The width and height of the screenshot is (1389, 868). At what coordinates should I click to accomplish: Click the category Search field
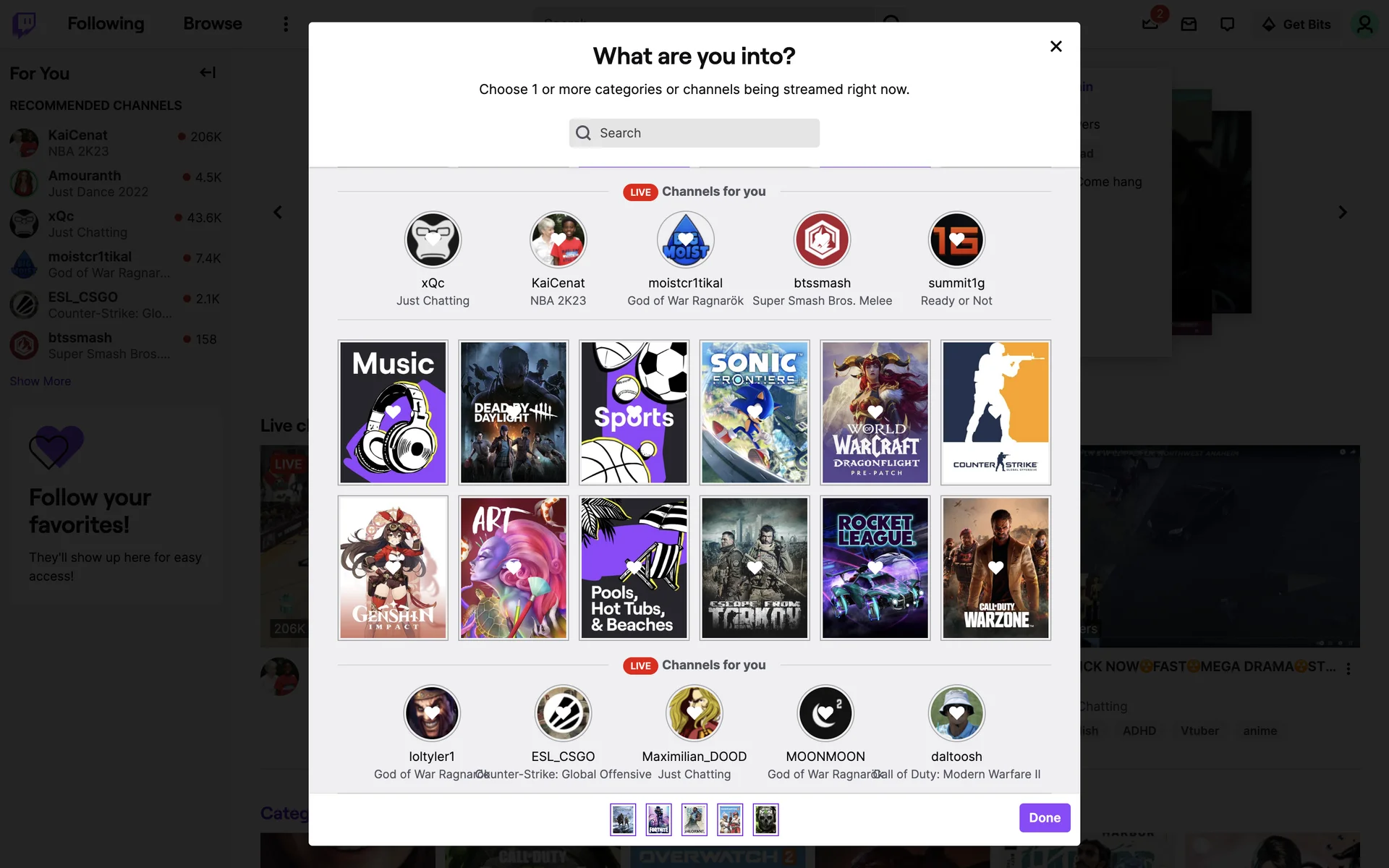tap(694, 133)
